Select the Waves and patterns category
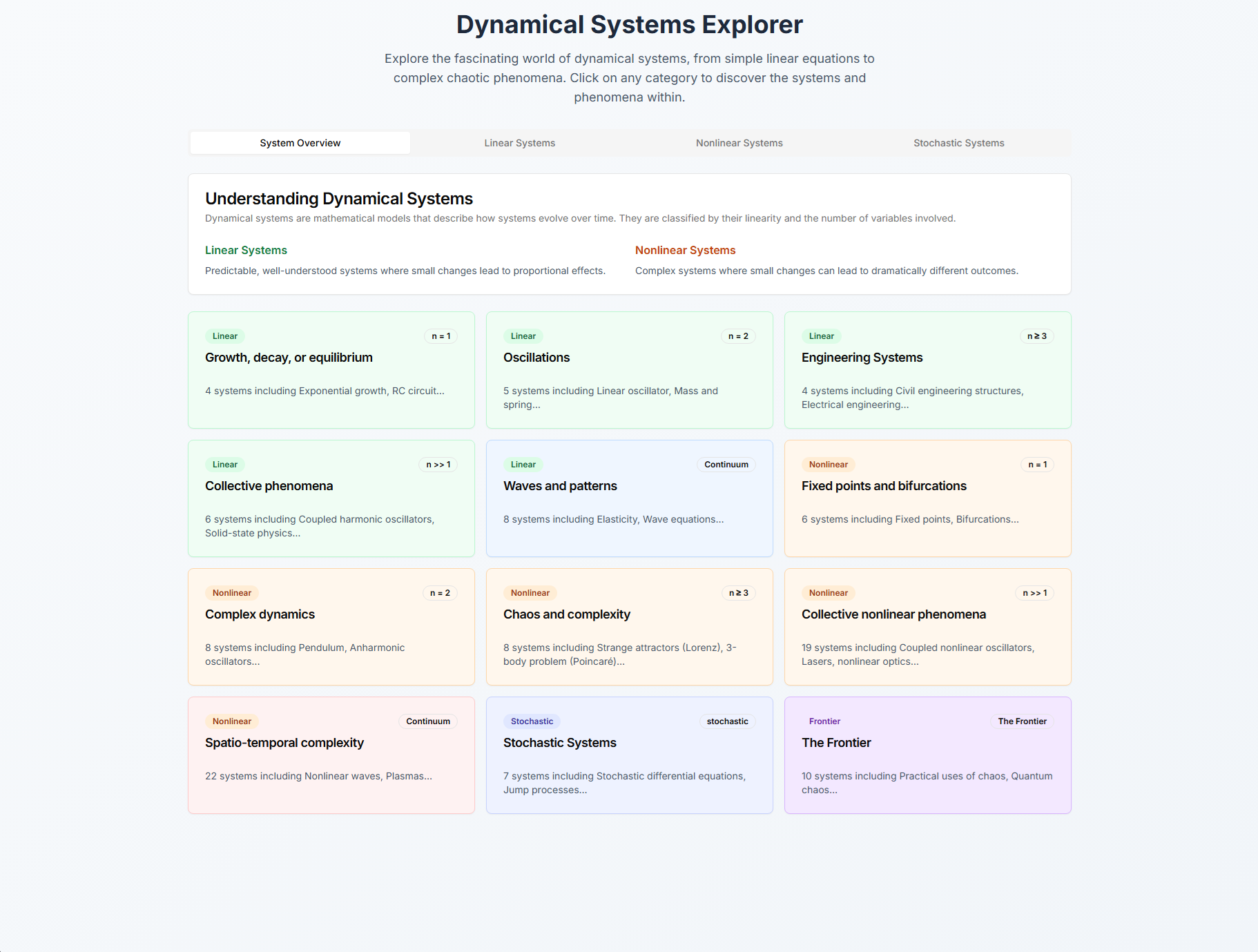The image size is (1258, 952). [x=629, y=498]
